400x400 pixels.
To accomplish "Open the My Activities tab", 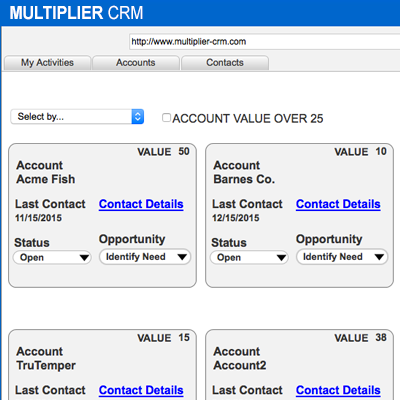I will click(47, 63).
